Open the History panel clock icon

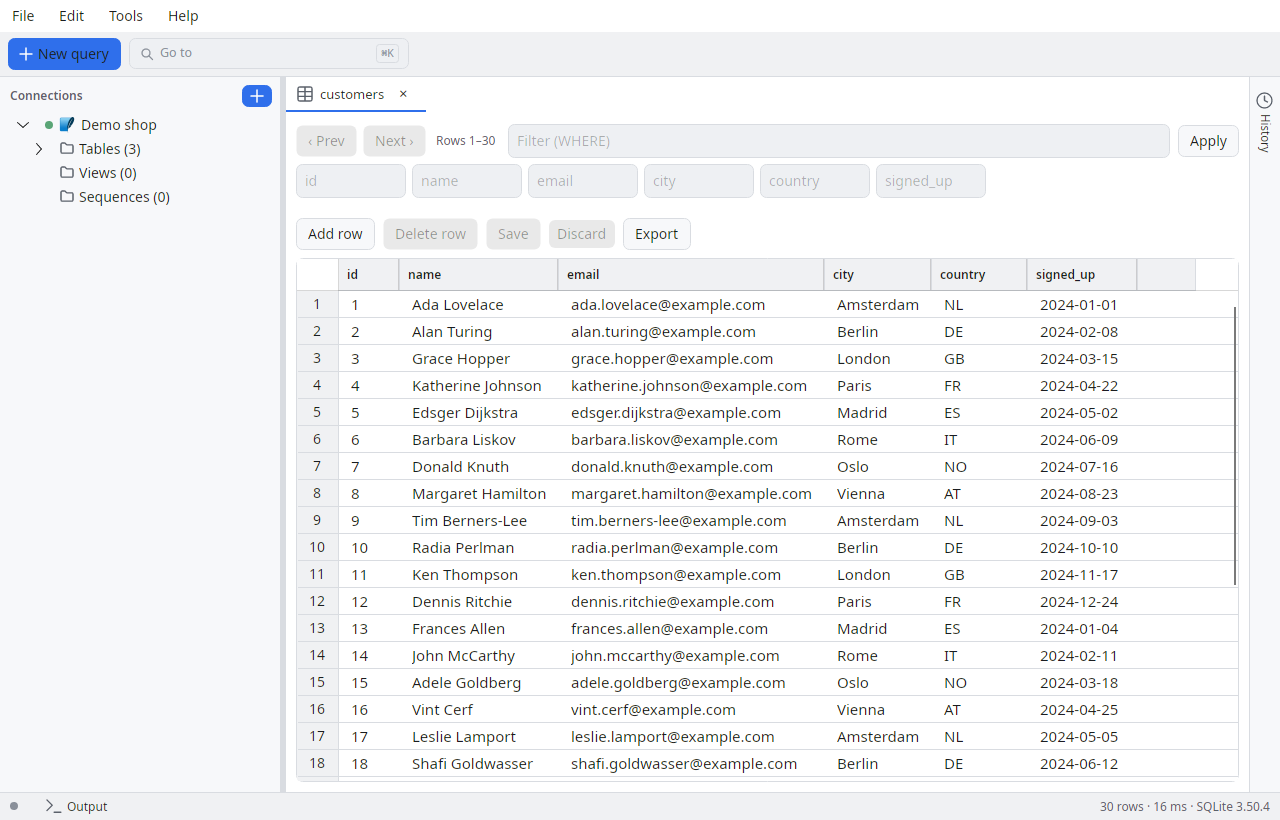(x=1264, y=100)
